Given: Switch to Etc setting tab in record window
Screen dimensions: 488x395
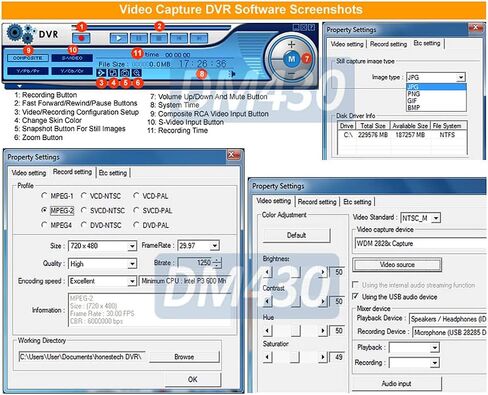Looking at the screenshot, I should (x=113, y=173).
